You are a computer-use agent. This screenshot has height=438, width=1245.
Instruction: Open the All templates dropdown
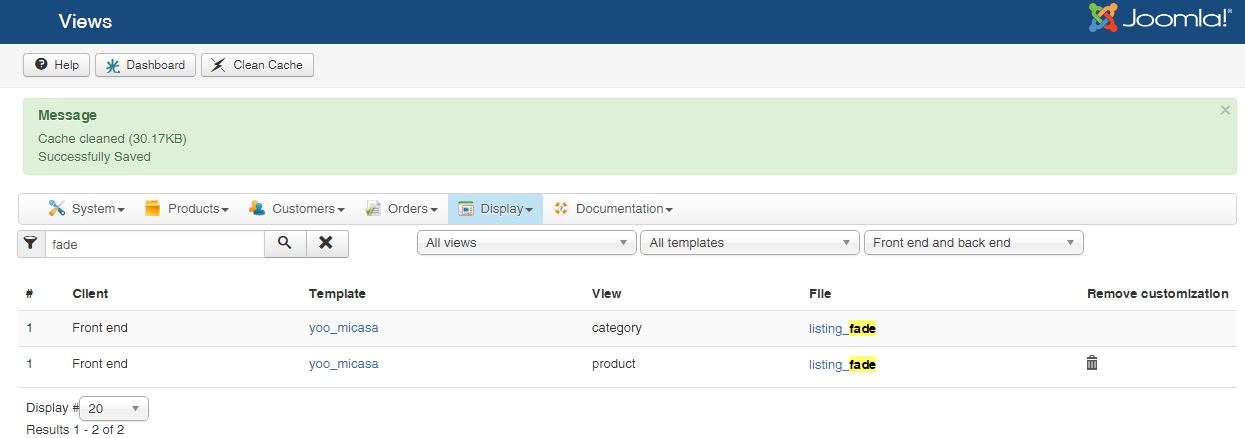coord(749,243)
